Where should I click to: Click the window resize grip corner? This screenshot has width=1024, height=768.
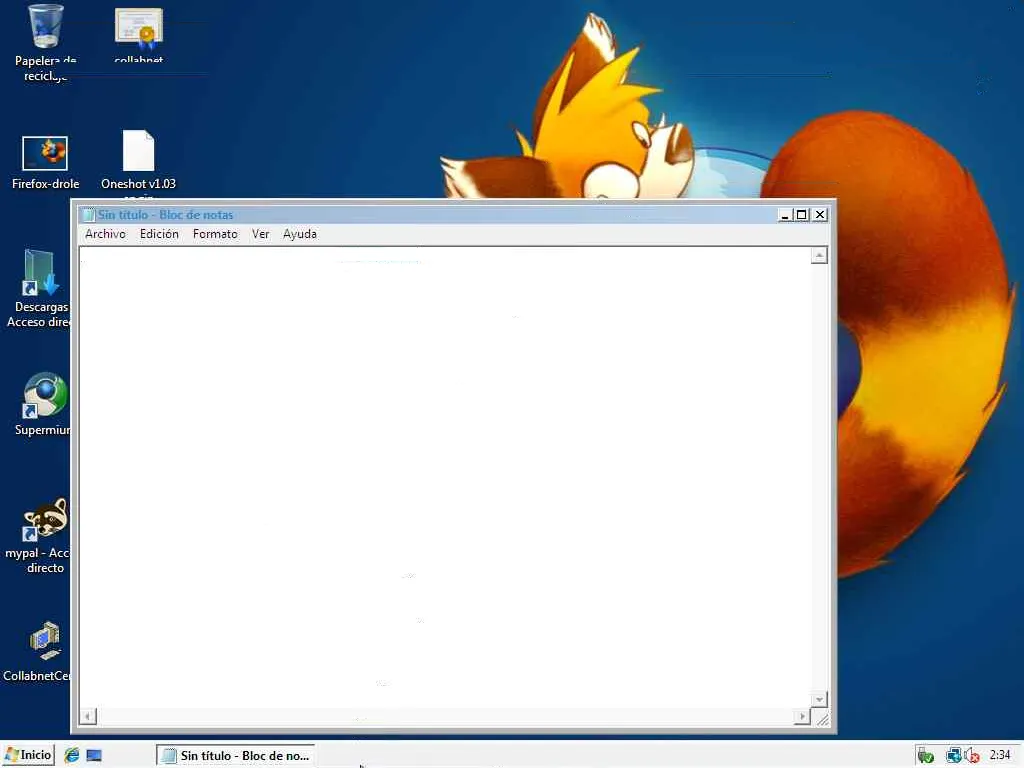(822, 719)
